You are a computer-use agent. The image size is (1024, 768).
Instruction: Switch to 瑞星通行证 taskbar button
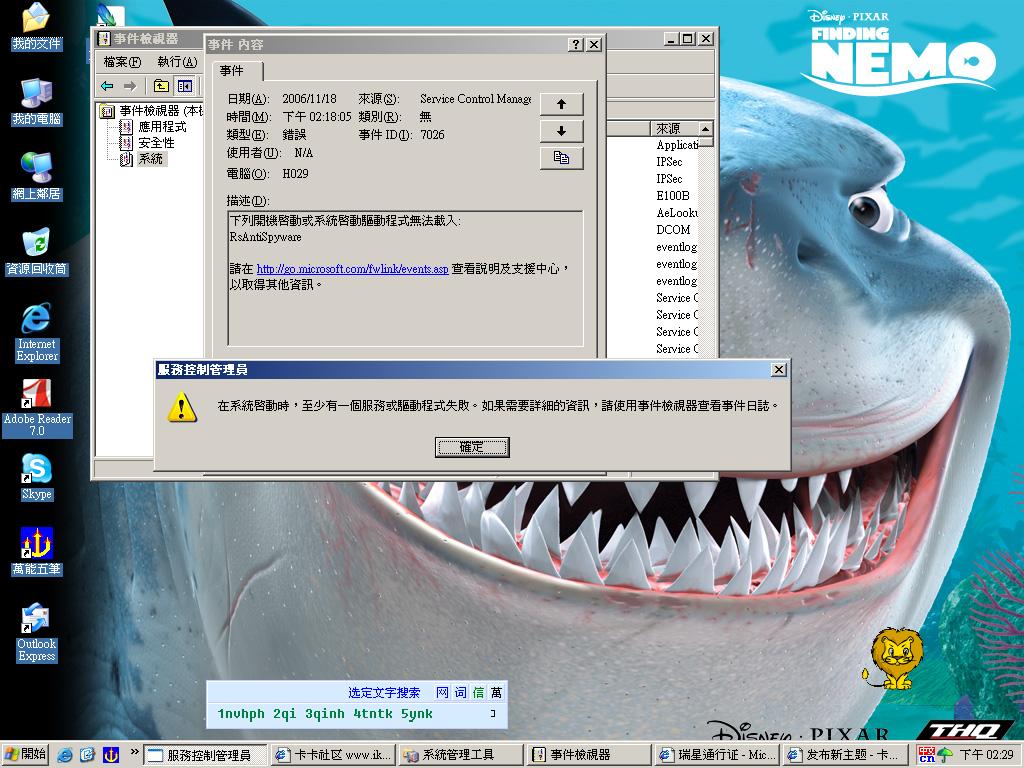[x=716, y=755]
